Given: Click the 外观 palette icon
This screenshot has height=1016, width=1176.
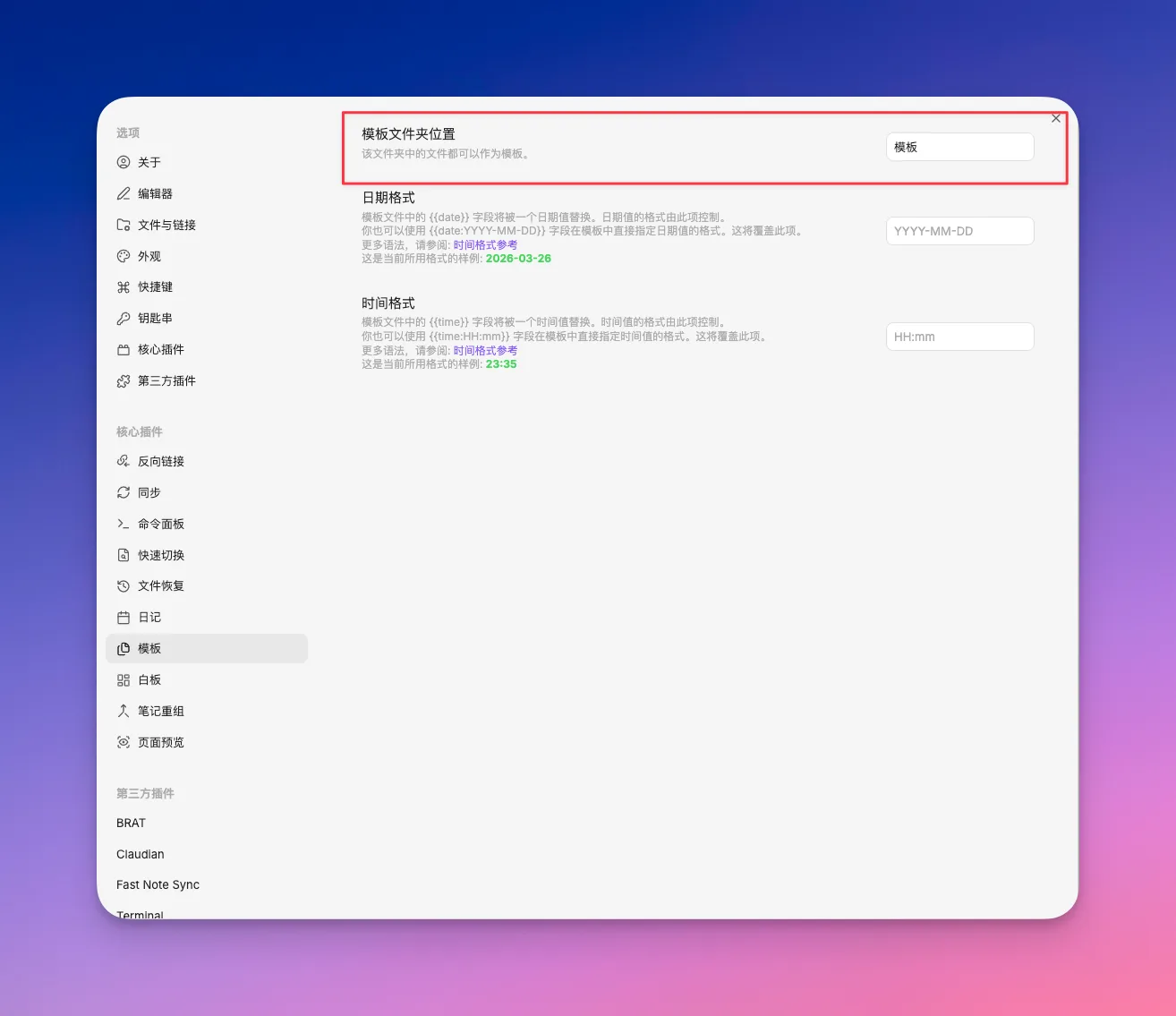Looking at the screenshot, I should click(124, 256).
